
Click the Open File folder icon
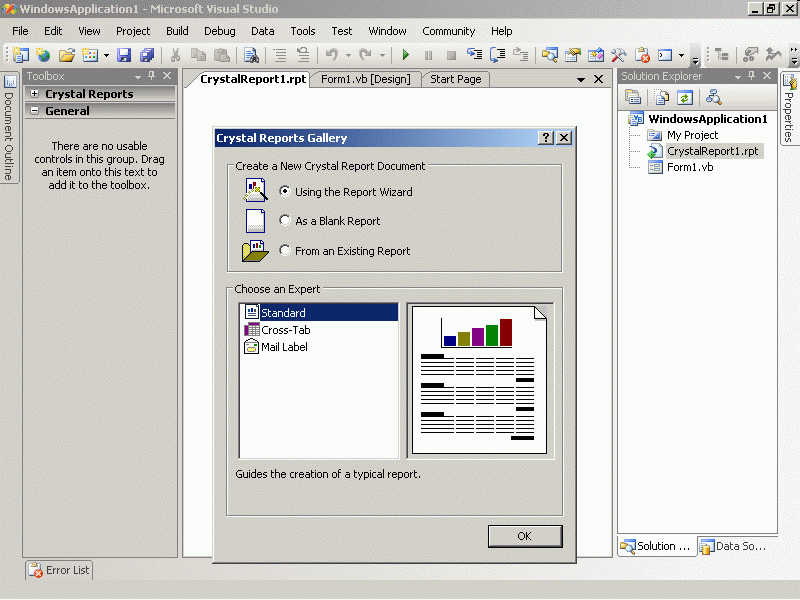pos(67,56)
